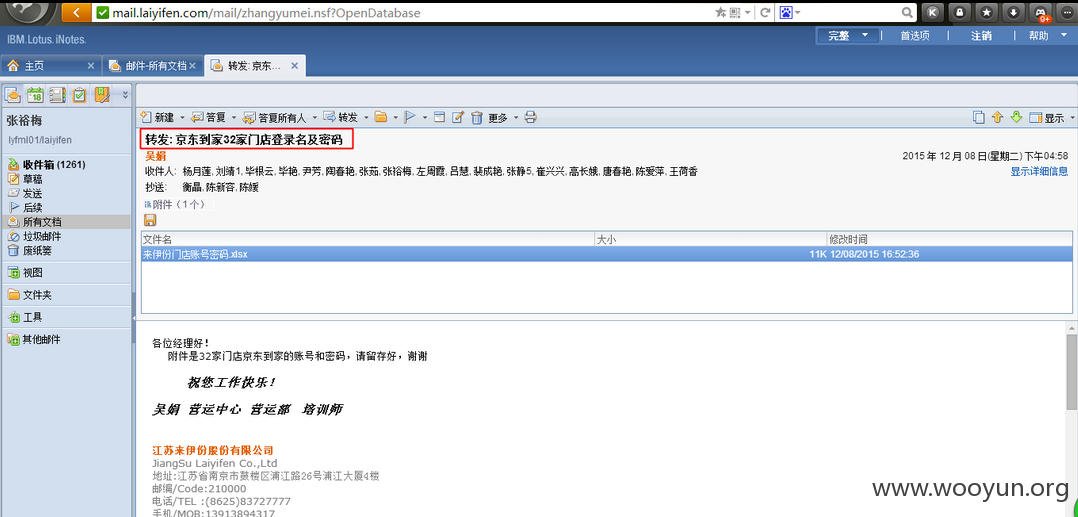
Task: Select attachment 来伊份门店账号密码.xlsx
Action: pyautogui.click(x=606, y=254)
